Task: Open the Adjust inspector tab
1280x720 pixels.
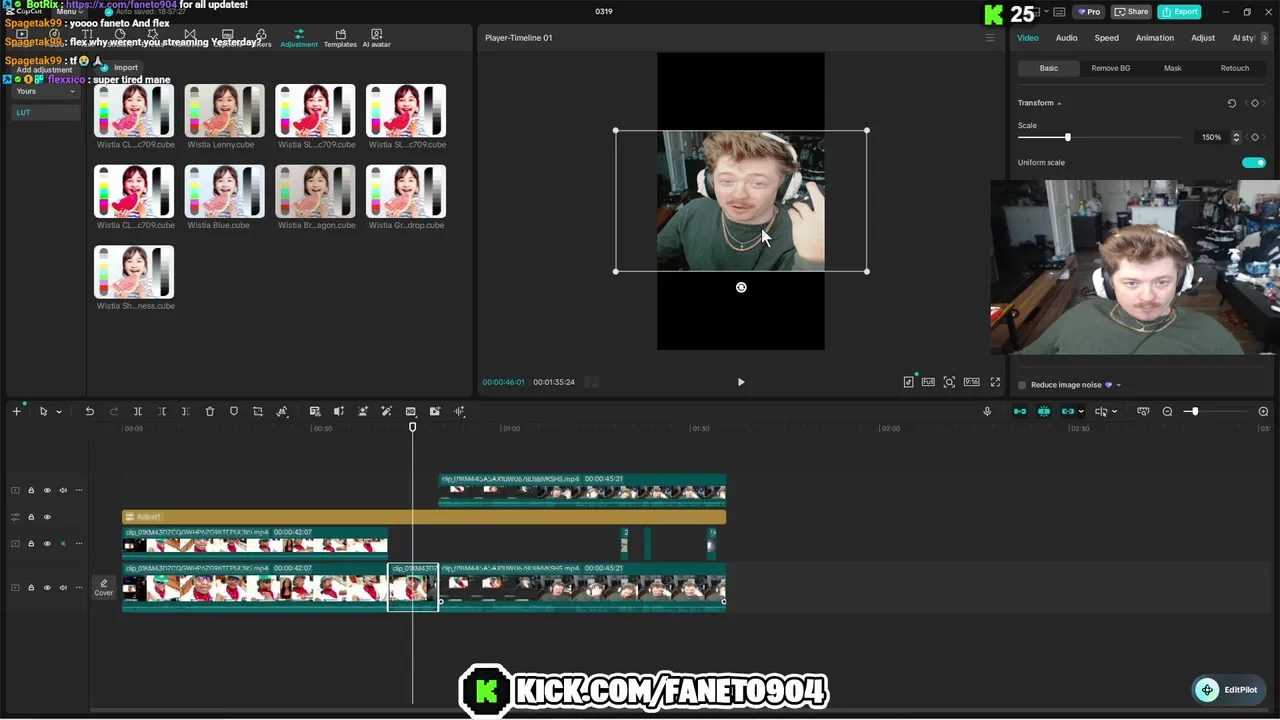Action: pos(1203,38)
